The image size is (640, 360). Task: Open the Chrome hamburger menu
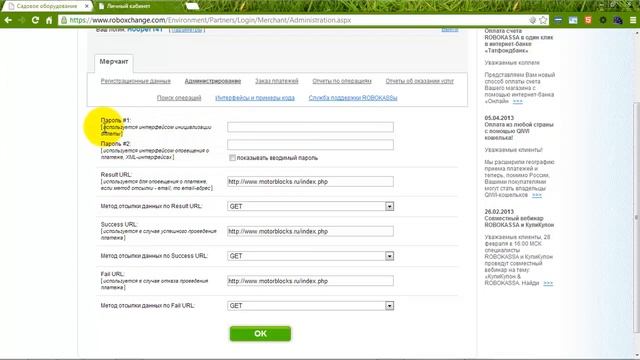(633, 20)
